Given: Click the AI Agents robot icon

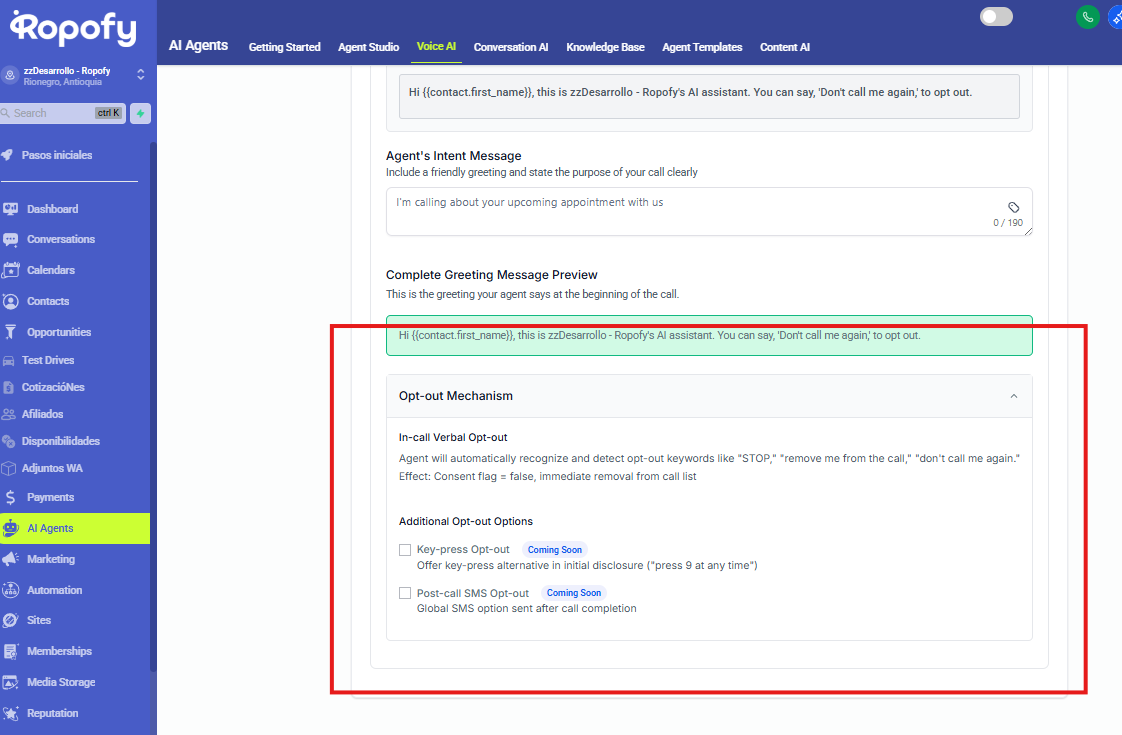Looking at the screenshot, I should pos(10,528).
